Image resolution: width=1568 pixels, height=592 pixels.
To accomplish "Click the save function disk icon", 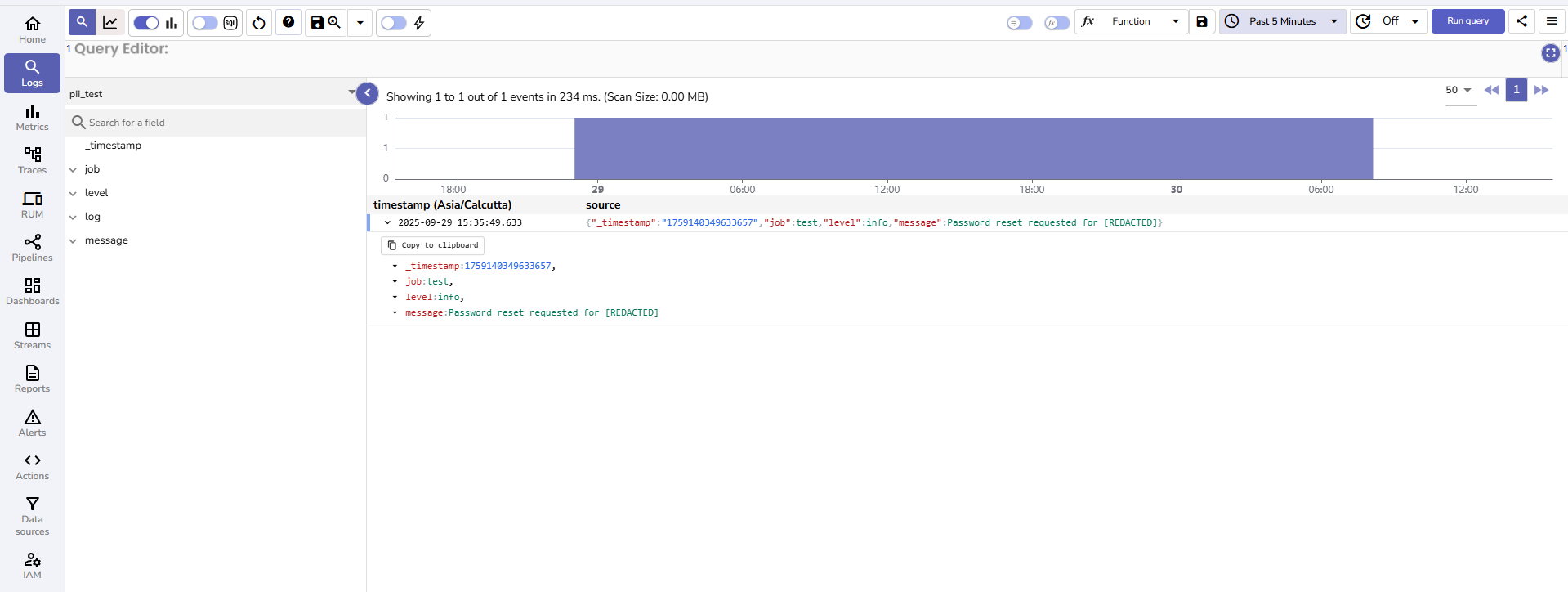I will click(x=1201, y=22).
